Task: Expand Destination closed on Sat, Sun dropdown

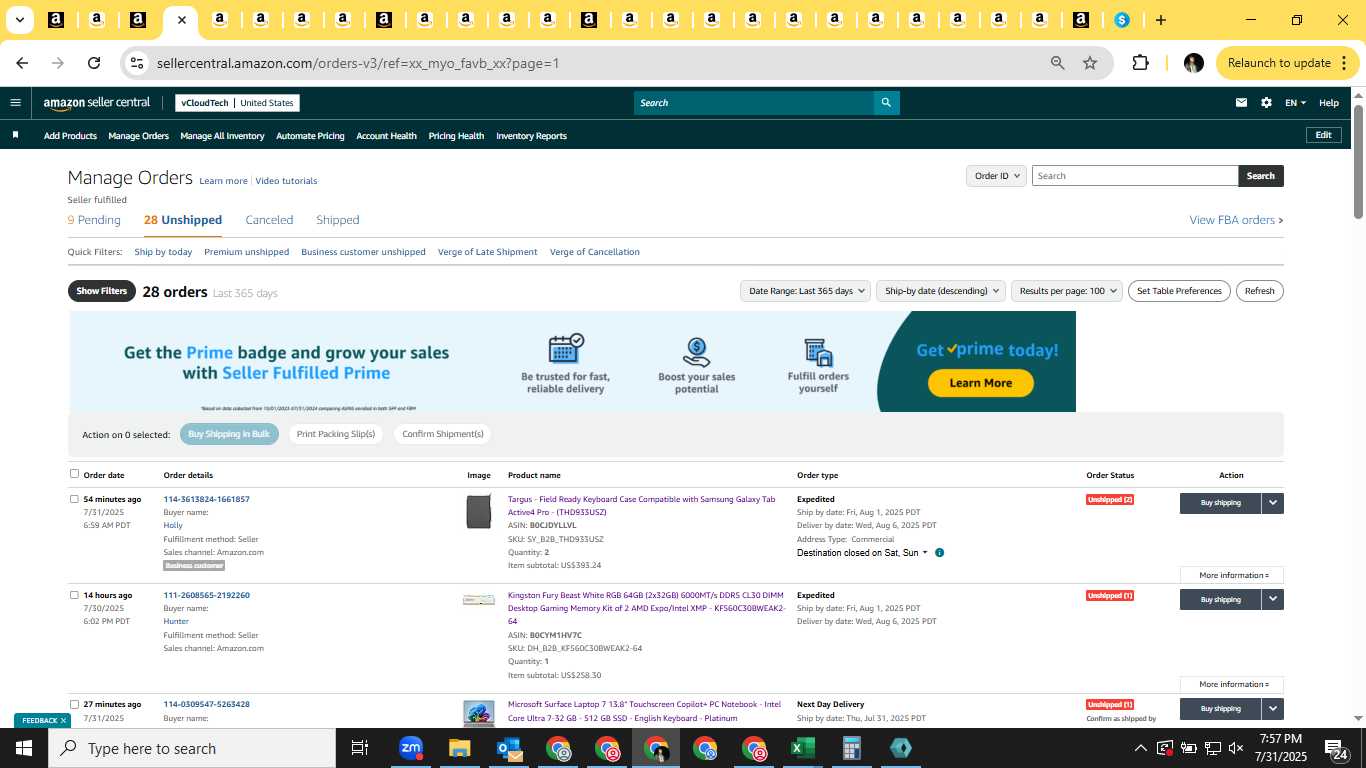Action: pos(862,553)
